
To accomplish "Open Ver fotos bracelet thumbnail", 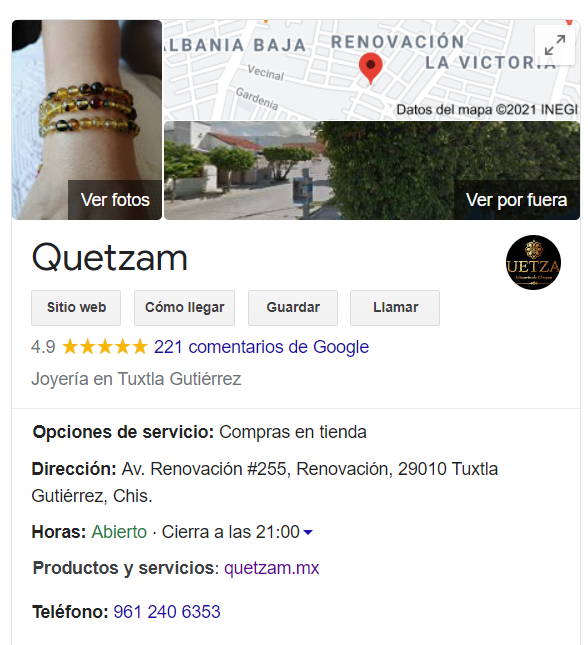I will point(87,120).
